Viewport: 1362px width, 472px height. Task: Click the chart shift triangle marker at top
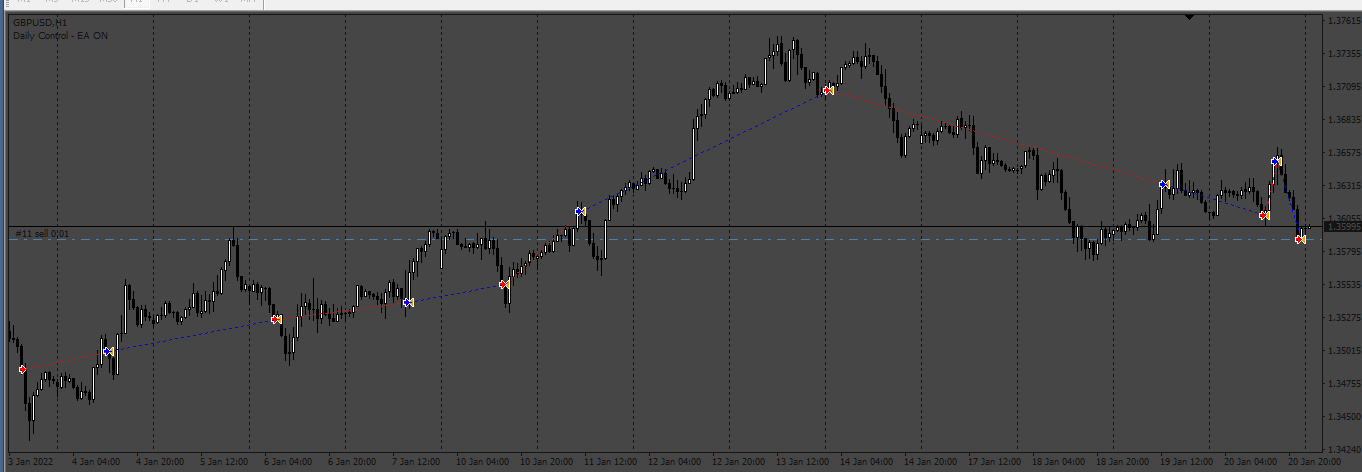(x=1189, y=17)
